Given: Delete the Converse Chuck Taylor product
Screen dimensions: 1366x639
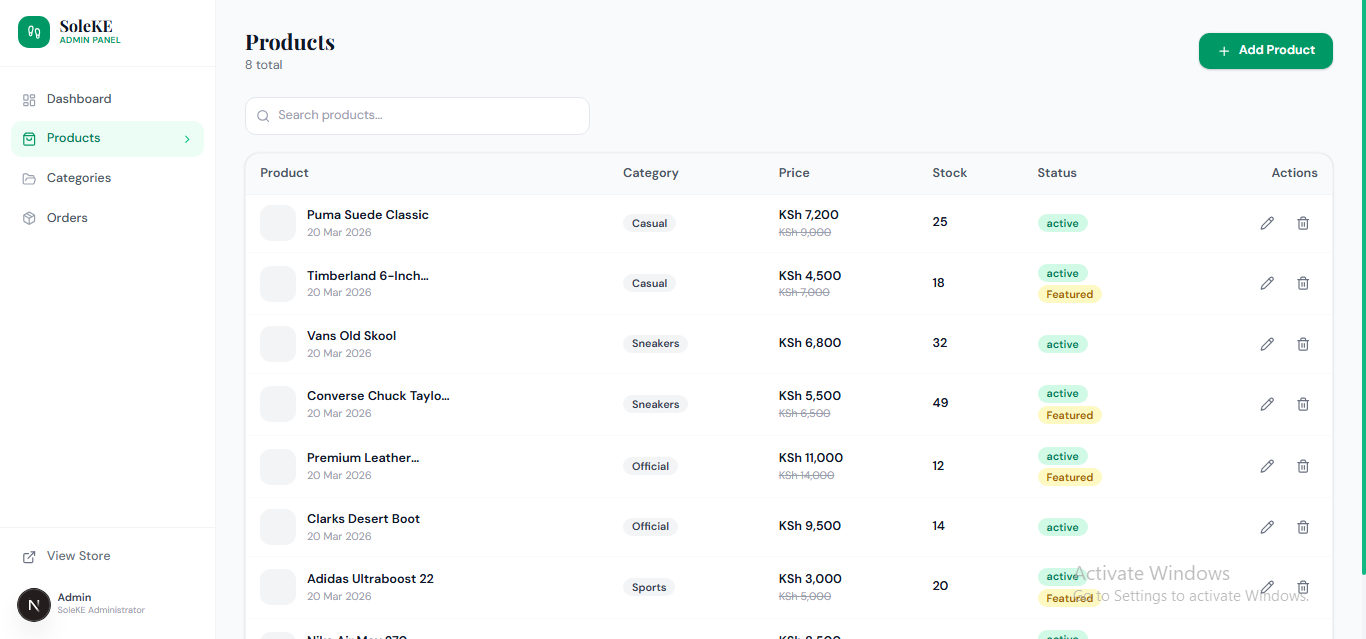Looking at the screenshot, I should tap(1303, 404).
